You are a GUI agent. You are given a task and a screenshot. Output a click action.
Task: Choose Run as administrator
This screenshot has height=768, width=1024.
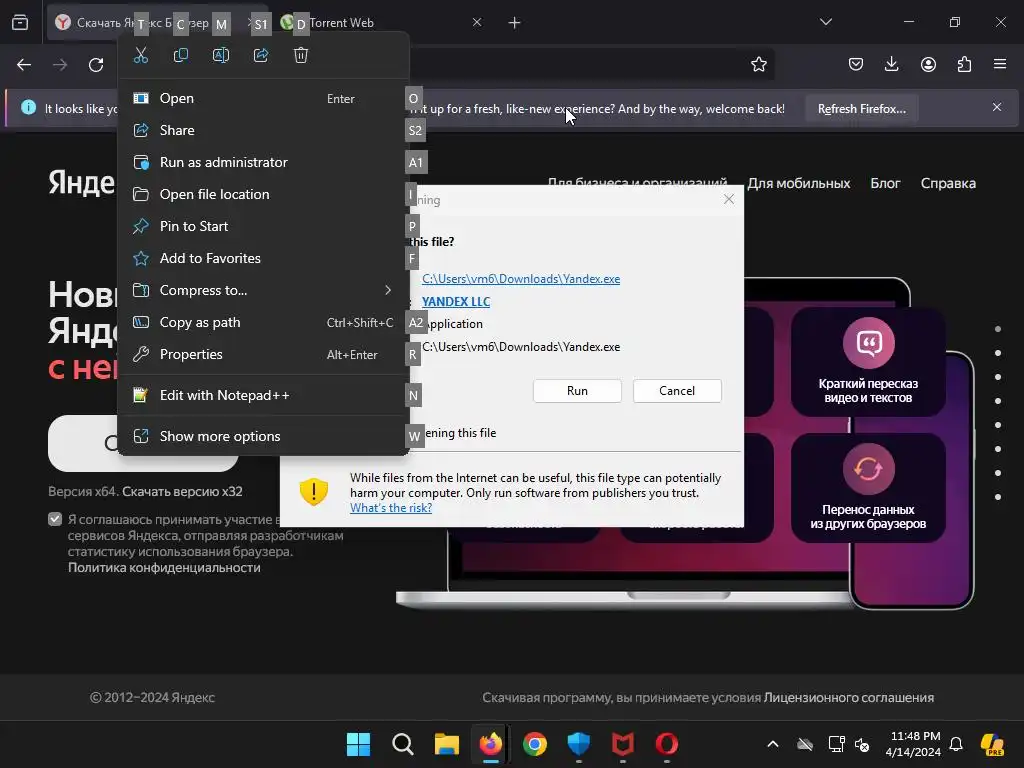tap(263, 162)
